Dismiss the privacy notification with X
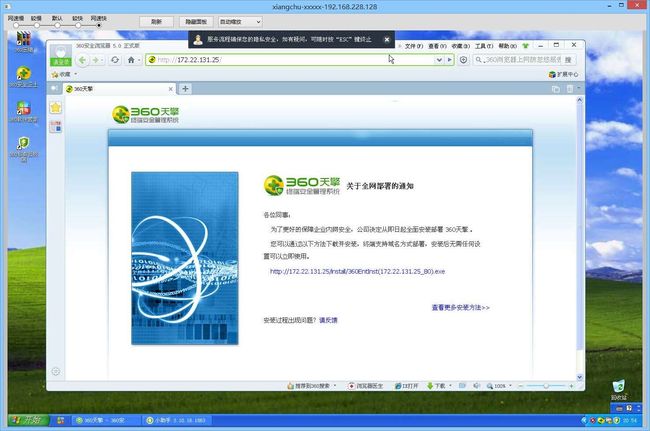 coord(387,39)
